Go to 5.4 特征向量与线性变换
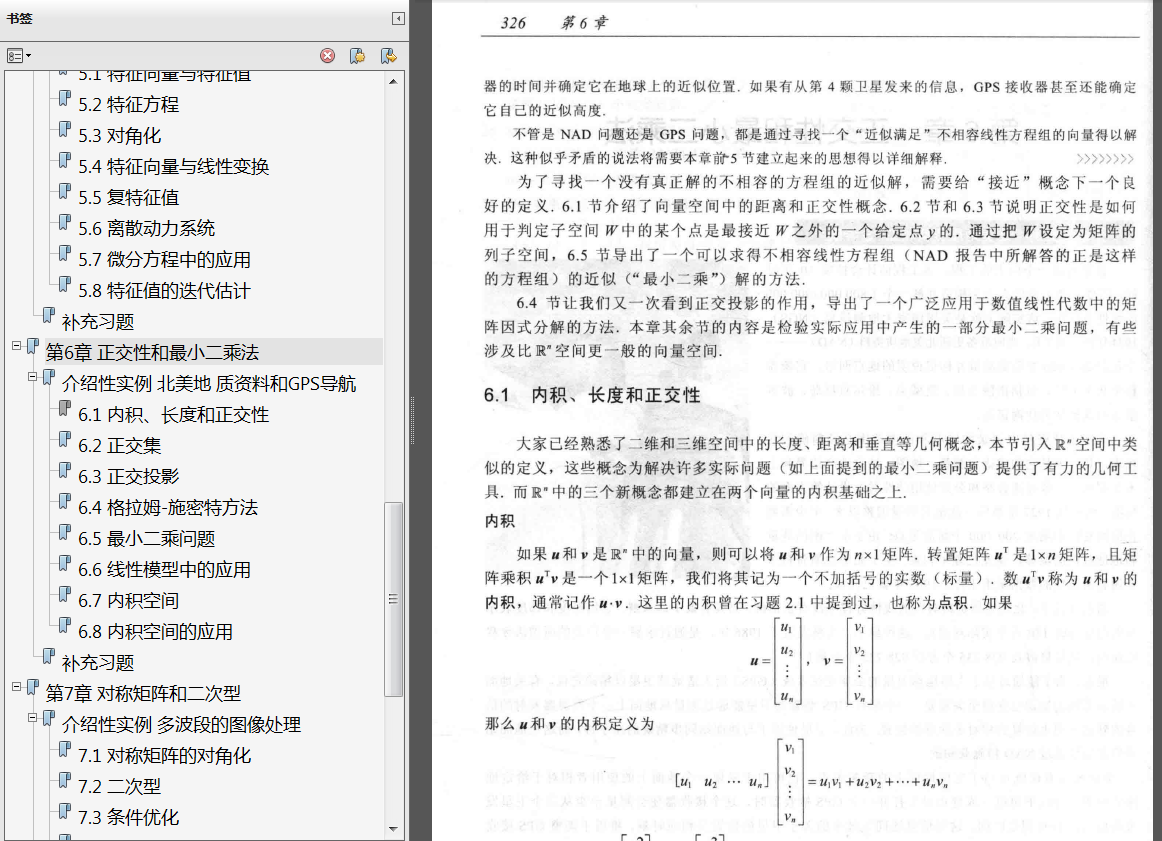 pos(173,167)
